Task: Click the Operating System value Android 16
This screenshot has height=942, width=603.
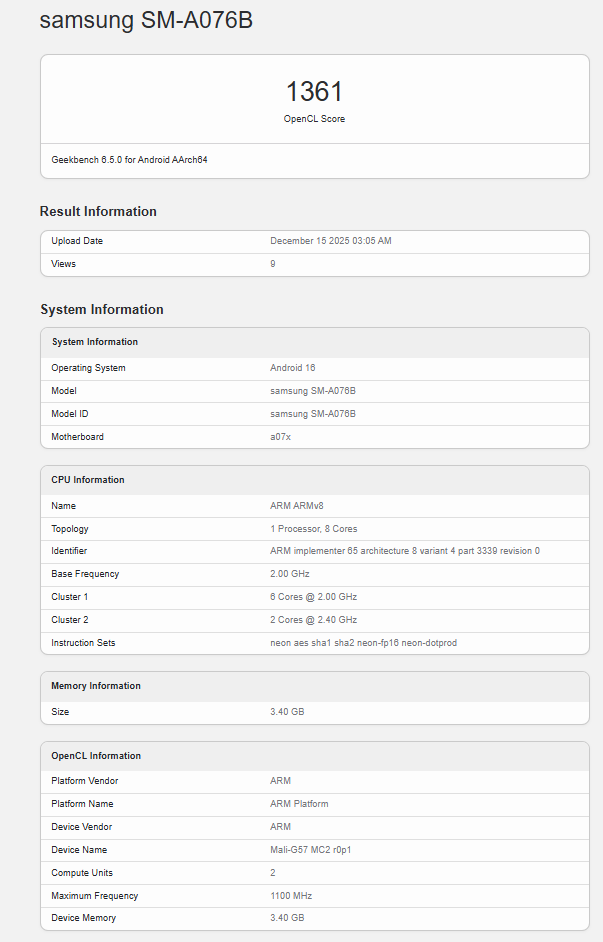Action: pos(292,368)
